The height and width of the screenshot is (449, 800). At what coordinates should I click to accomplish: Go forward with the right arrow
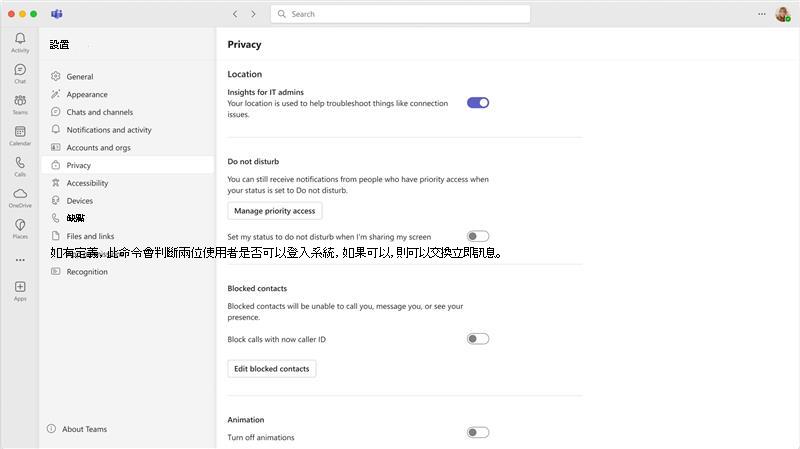(253, 14)
